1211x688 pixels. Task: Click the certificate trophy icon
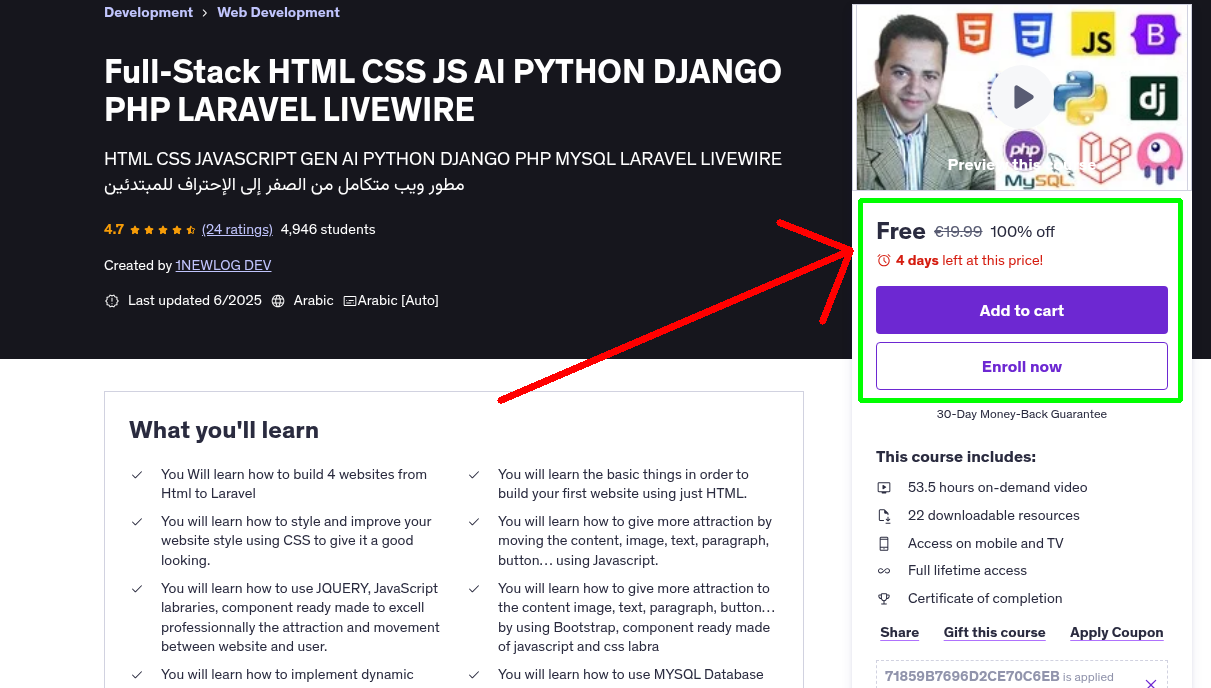tap(884, 599)
